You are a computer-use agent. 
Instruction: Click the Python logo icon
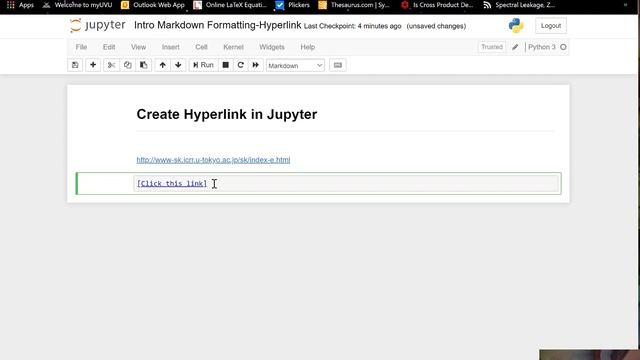click(516, 26)
